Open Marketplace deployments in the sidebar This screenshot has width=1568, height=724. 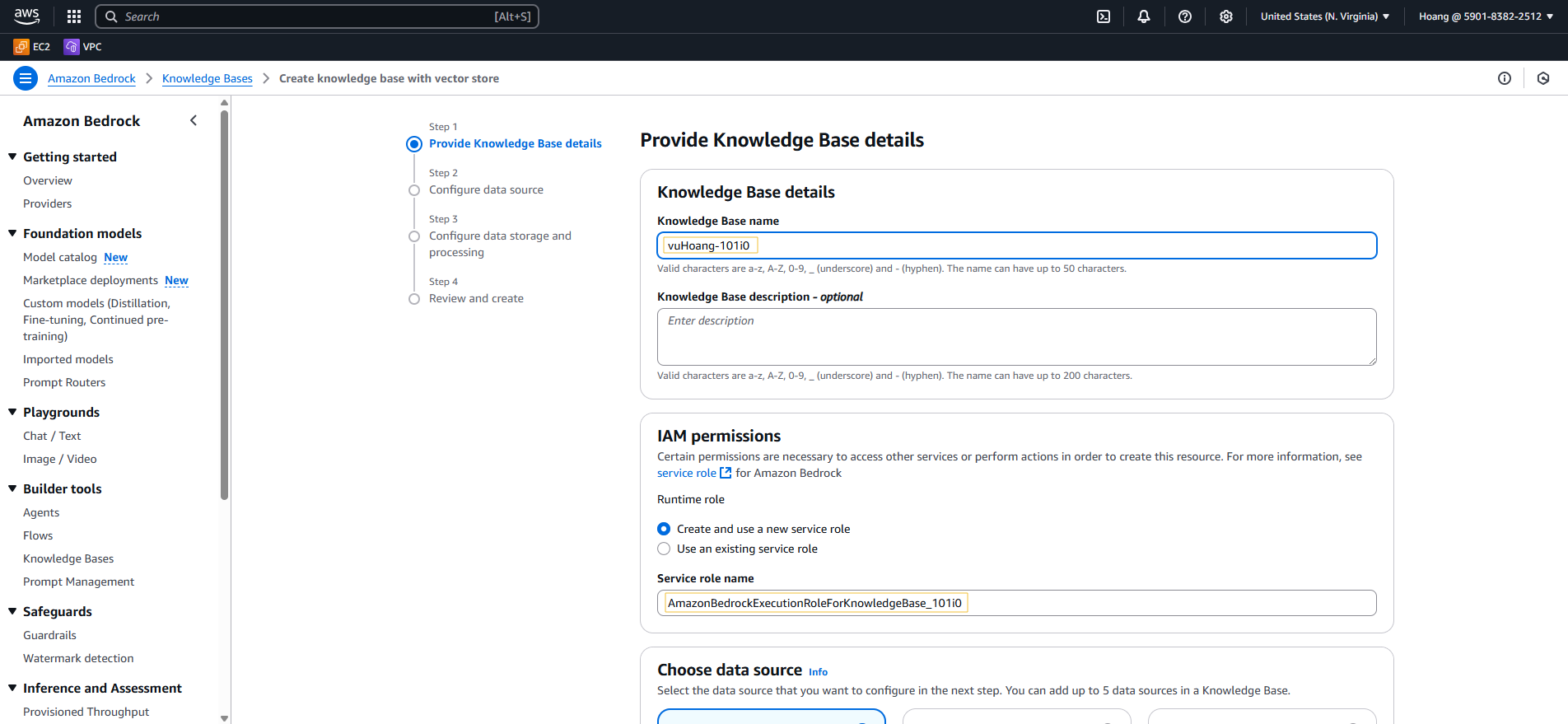91,280
